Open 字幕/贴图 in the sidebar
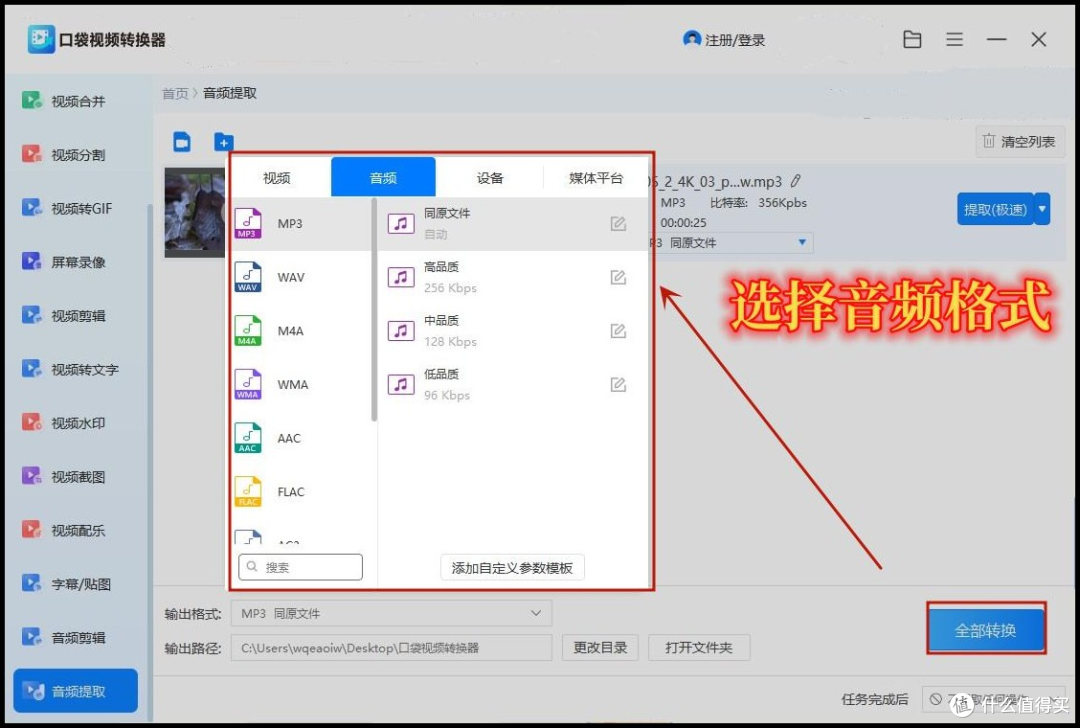The height and width of the screenshot is (728, 1080). (x=66, y=584)
